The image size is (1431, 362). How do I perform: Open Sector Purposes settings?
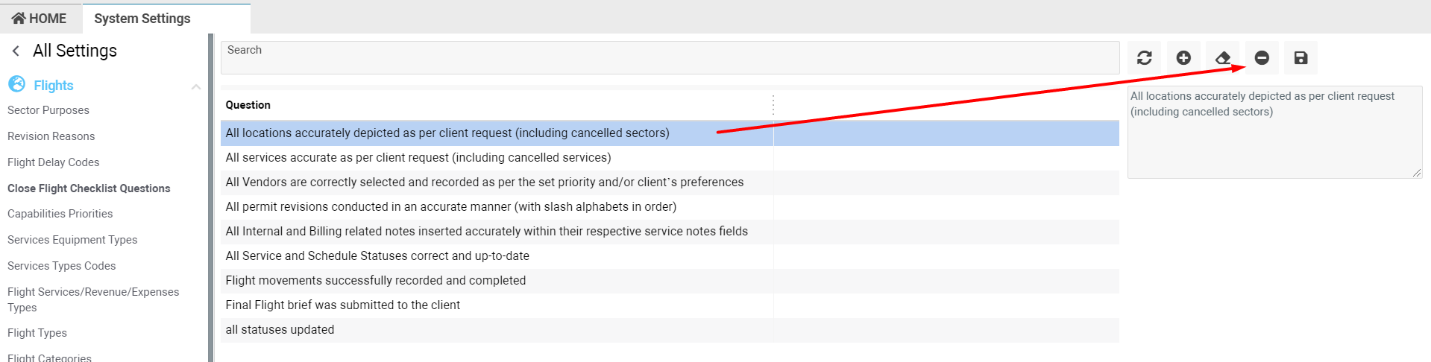pyautogui.click(x=48, y=110)
